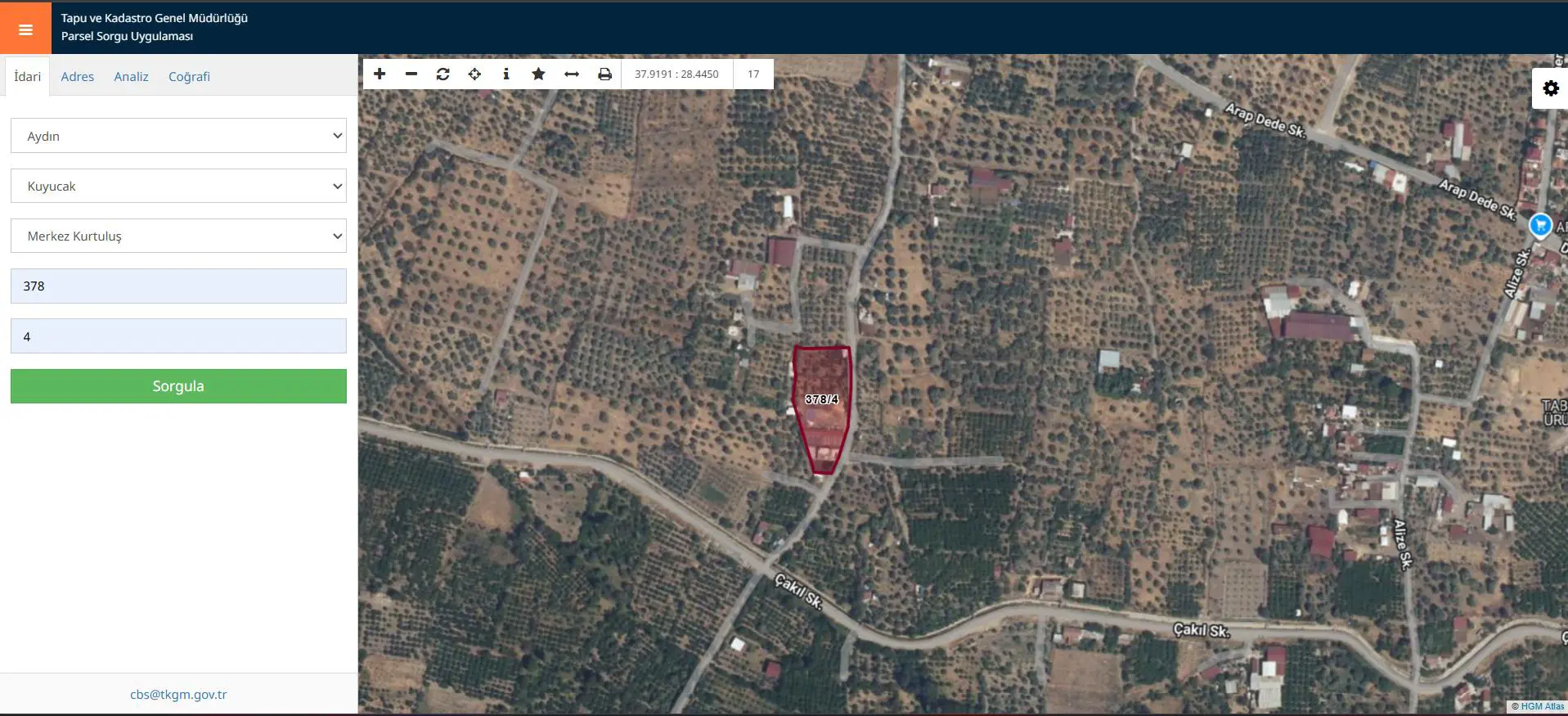Activate the crosshair locate tool

tap(474, 74)
